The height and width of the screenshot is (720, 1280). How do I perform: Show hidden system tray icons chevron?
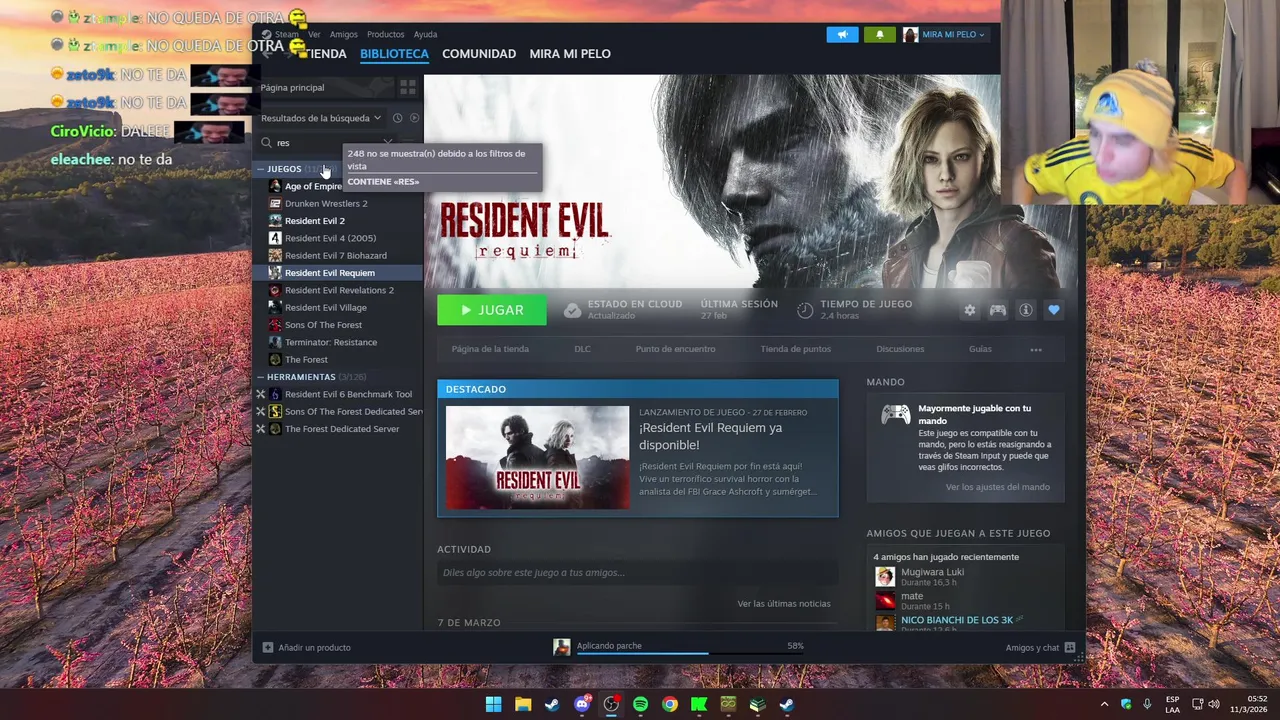(1104, 704)
